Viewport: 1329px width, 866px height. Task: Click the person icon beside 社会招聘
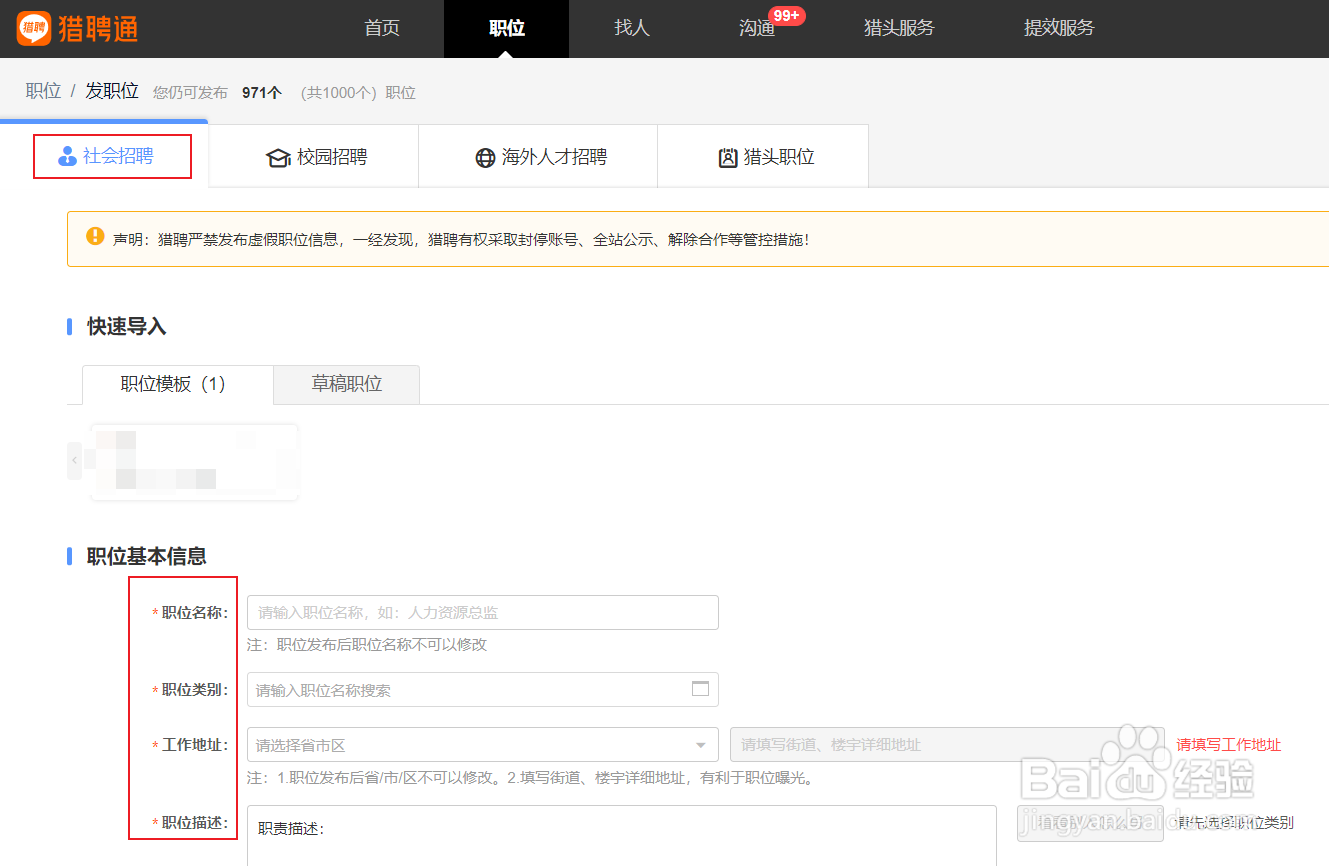click(x=67, y=157)
